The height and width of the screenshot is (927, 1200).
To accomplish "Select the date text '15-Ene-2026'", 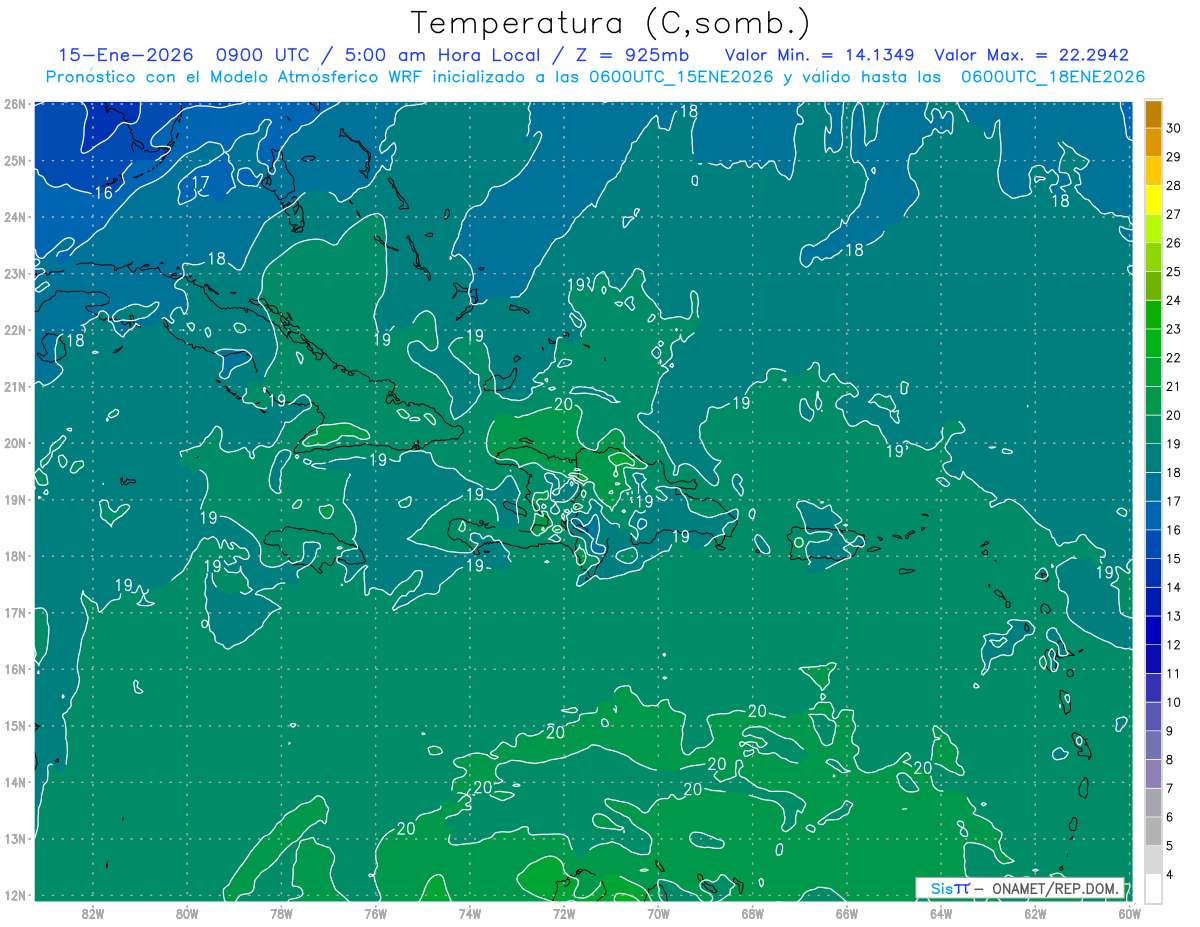I will click(x=125, y=55).
